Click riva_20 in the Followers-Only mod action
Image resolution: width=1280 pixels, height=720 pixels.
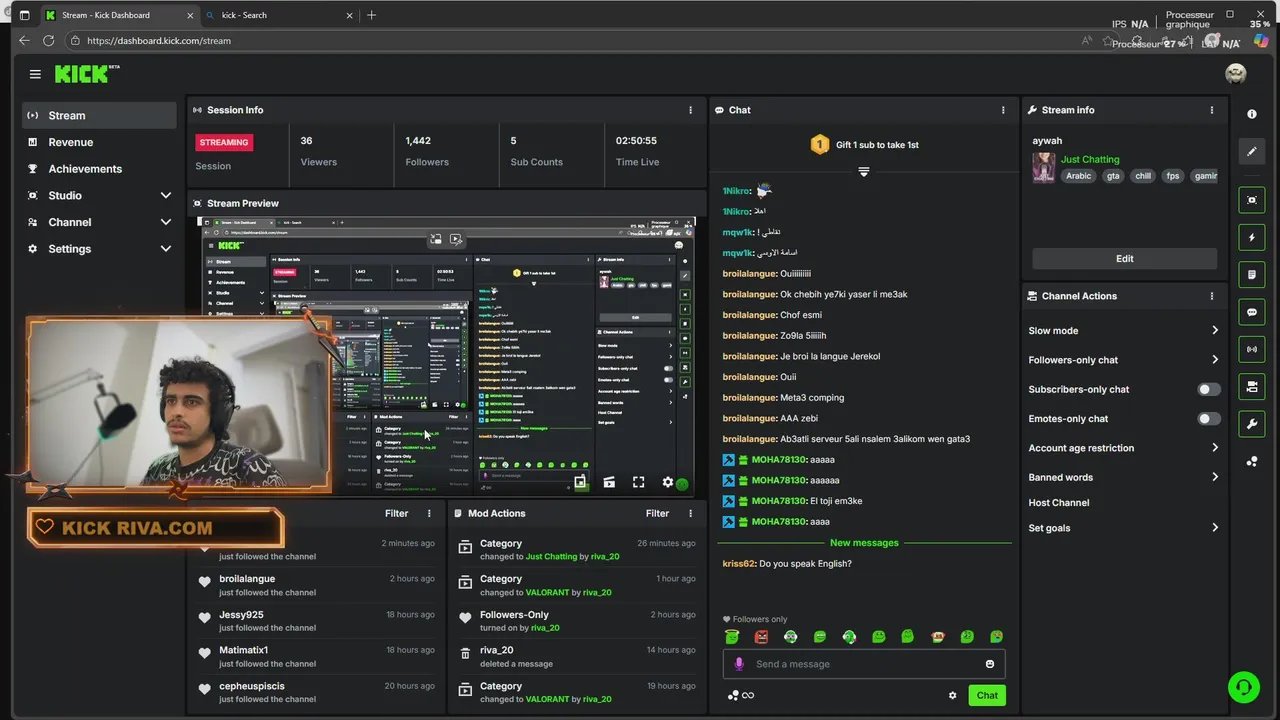[x=545, y=628]
